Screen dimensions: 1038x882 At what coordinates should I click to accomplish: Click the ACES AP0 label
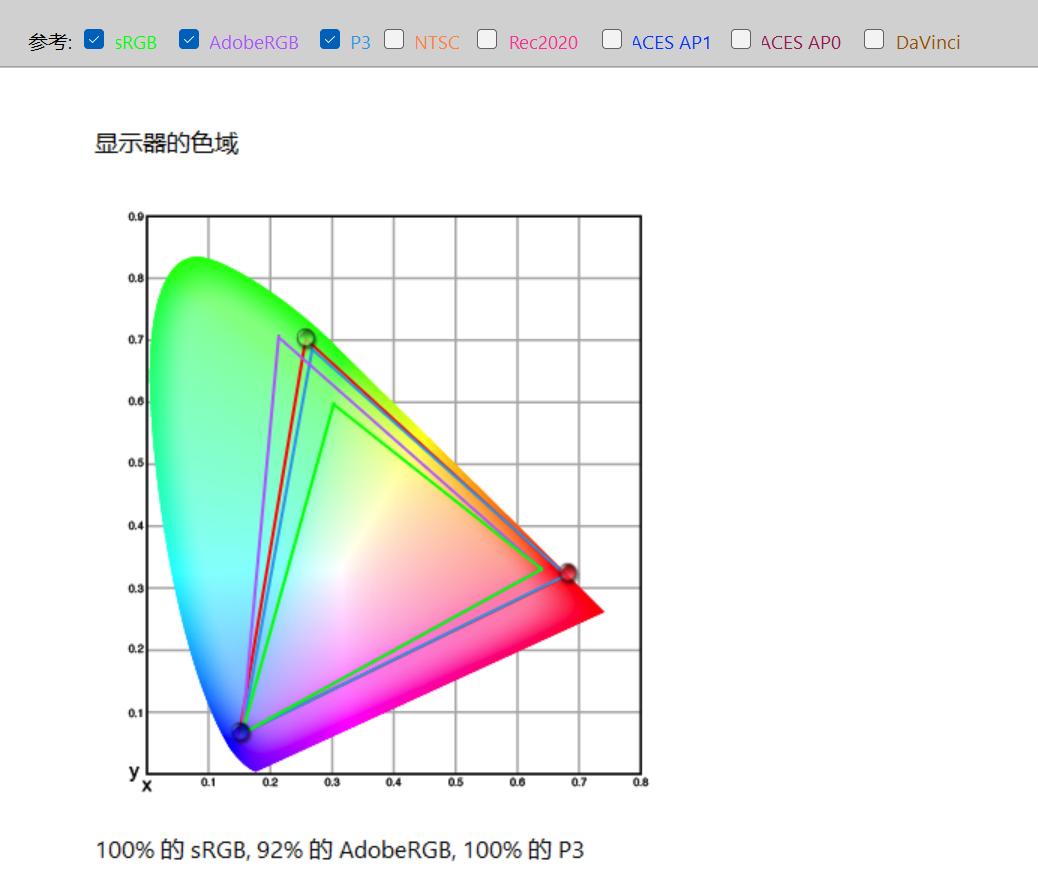click(x=800, y=42)
